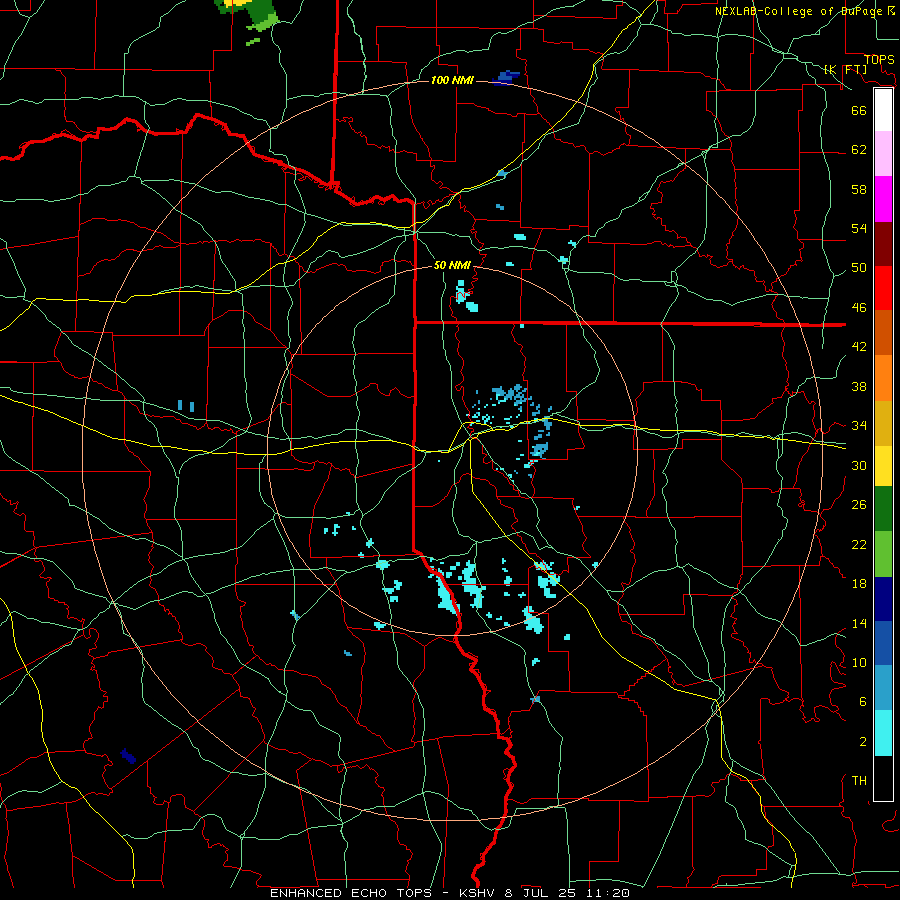
Task: Click the TH threshold legend label
Action: [859, 781]
